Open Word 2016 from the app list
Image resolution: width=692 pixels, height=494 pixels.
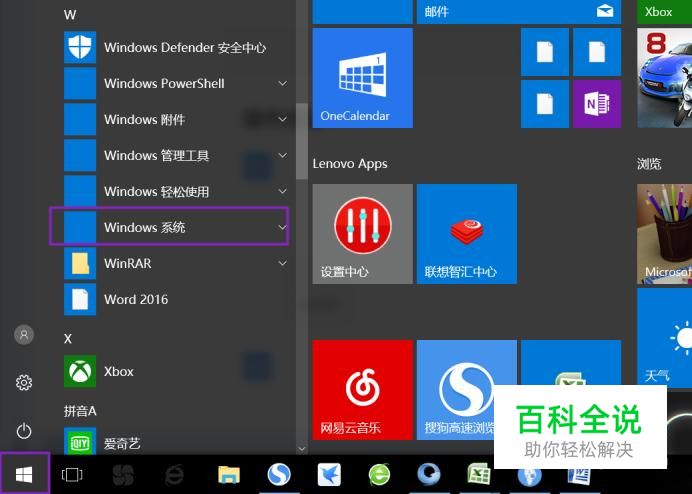coord(175,299)
